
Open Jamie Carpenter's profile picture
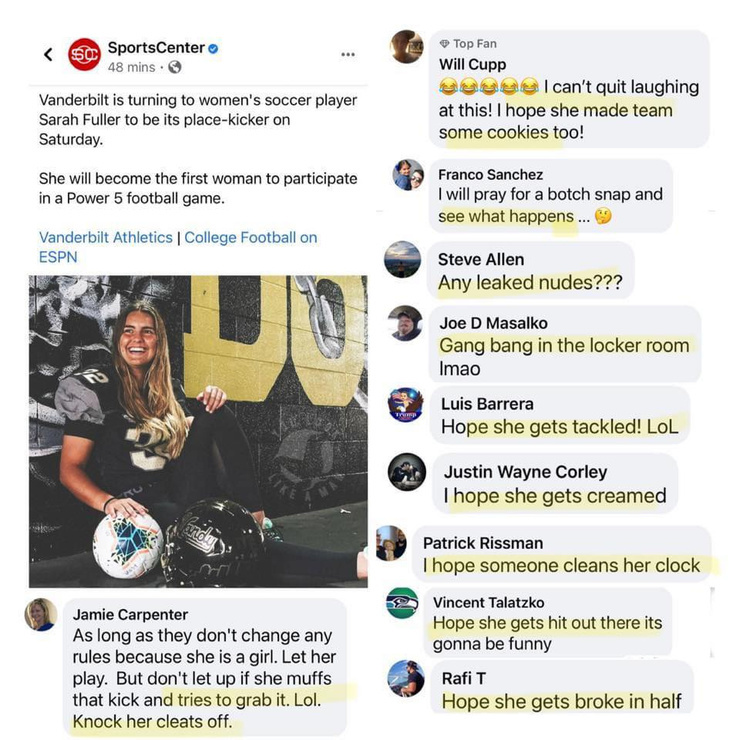pos(41,614)
